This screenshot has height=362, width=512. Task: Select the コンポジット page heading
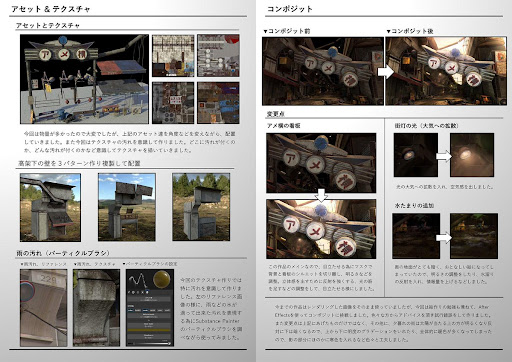coord(289,9)
